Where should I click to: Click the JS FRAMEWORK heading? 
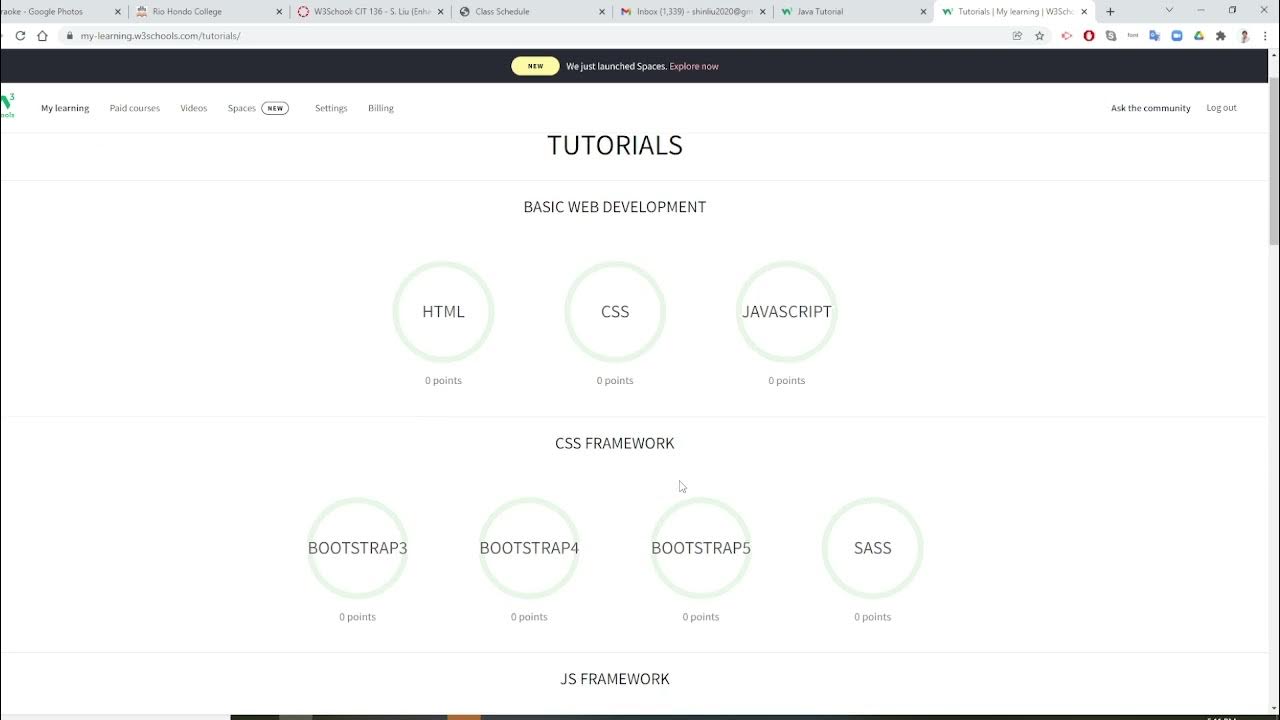pos(615,679)
